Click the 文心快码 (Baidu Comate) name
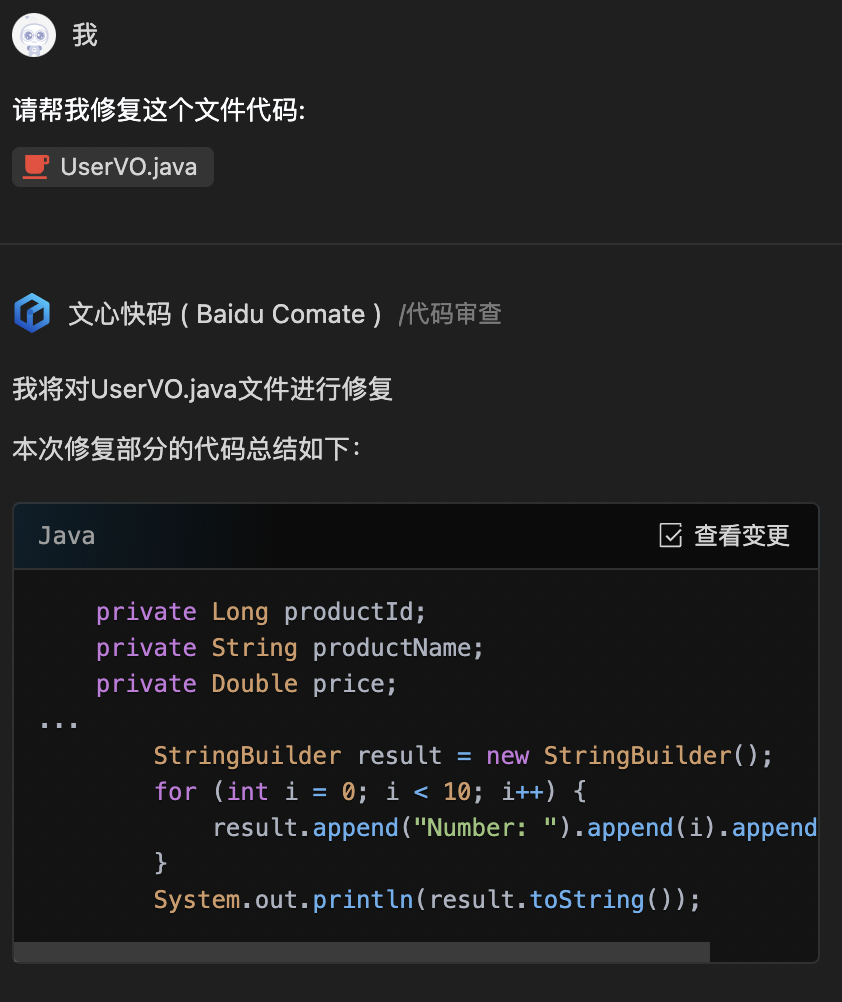Image resolution: width=842 pixels, height=1002 pixels. tap(225, 314)
